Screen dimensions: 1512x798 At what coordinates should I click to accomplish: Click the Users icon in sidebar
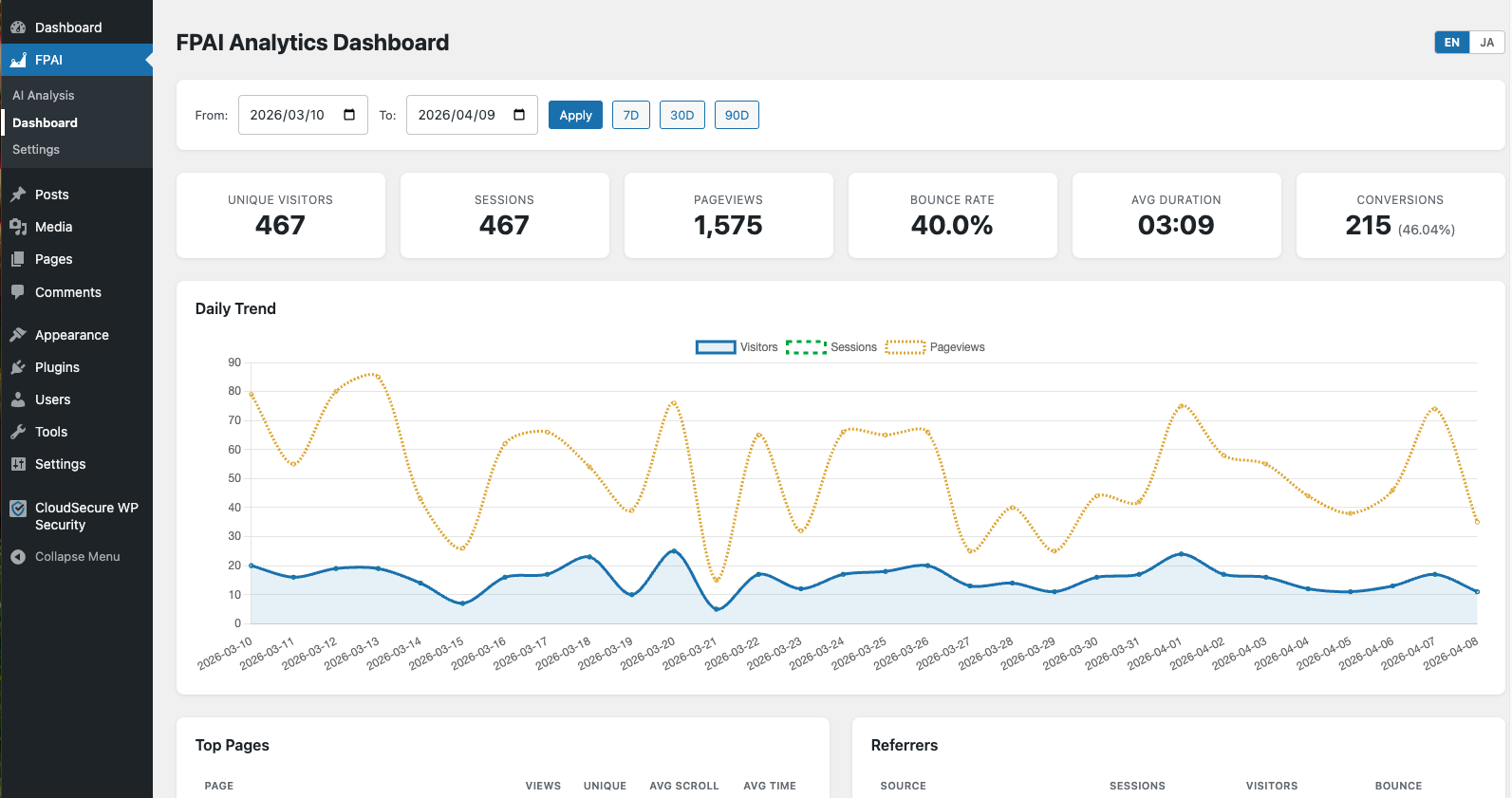pos(18,399)
